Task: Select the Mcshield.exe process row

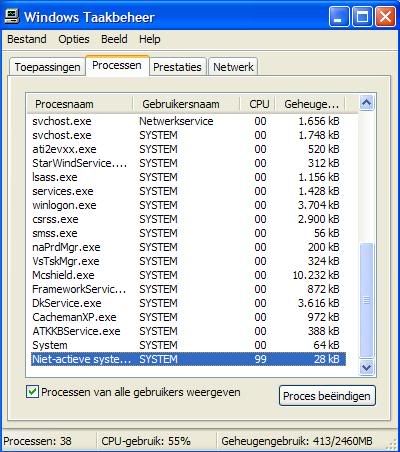Action: pos(188,275)
